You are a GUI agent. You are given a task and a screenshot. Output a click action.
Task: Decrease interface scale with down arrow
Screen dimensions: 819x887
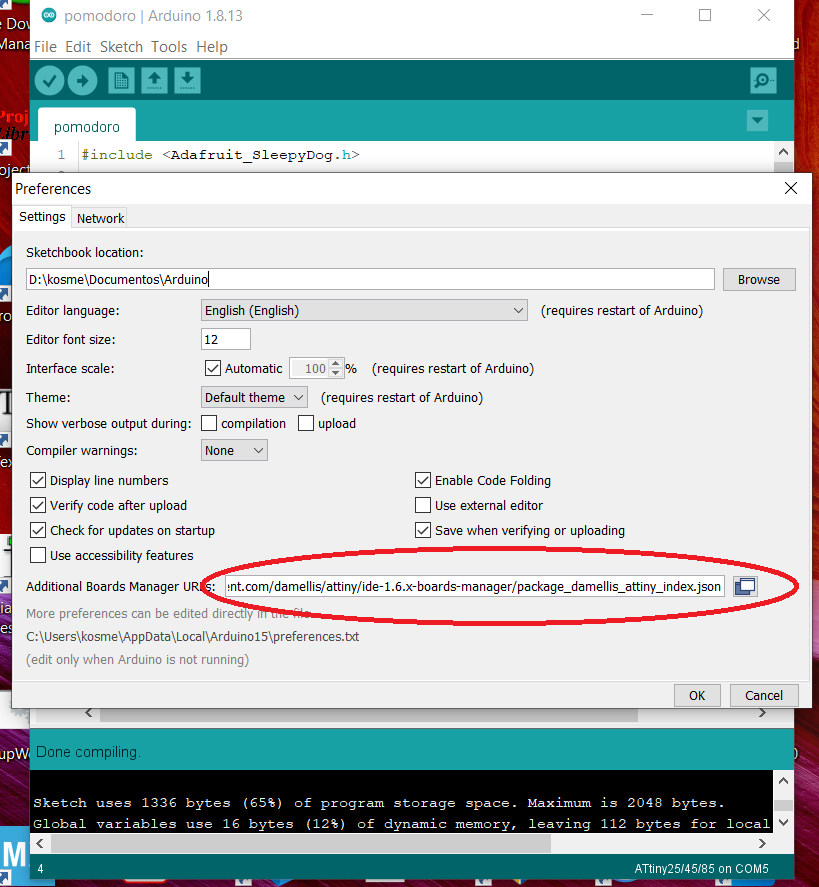[336, 373]
